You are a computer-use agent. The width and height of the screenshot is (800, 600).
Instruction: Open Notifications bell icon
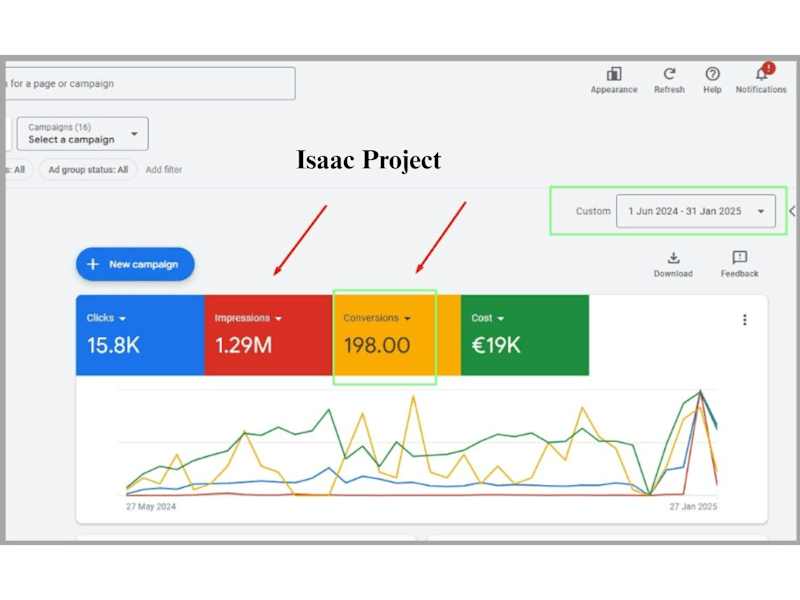(x=762, y=74)
